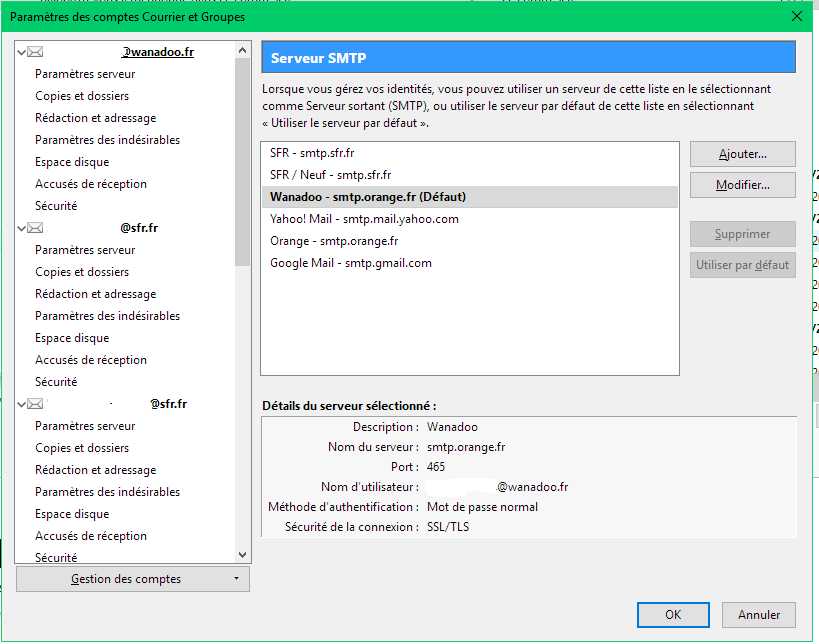Click Modifier to edit the selected server

point(742,185)
